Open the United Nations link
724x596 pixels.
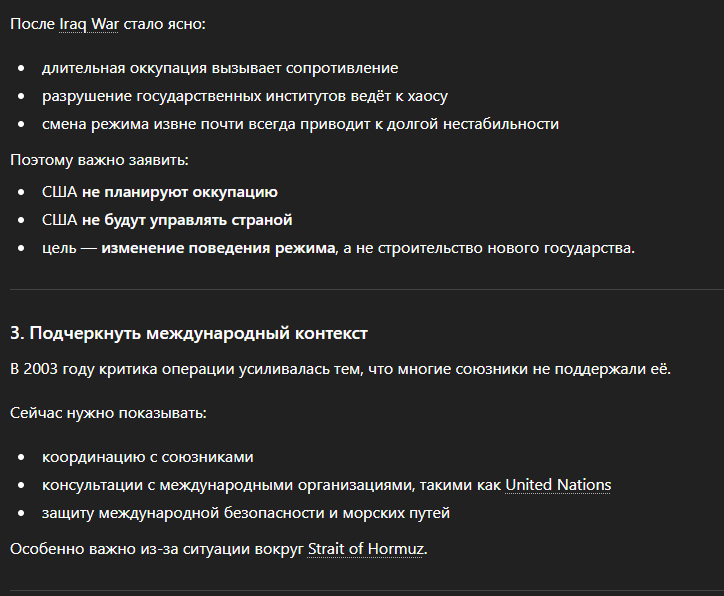pyautogui.click(x=558, y=485)
